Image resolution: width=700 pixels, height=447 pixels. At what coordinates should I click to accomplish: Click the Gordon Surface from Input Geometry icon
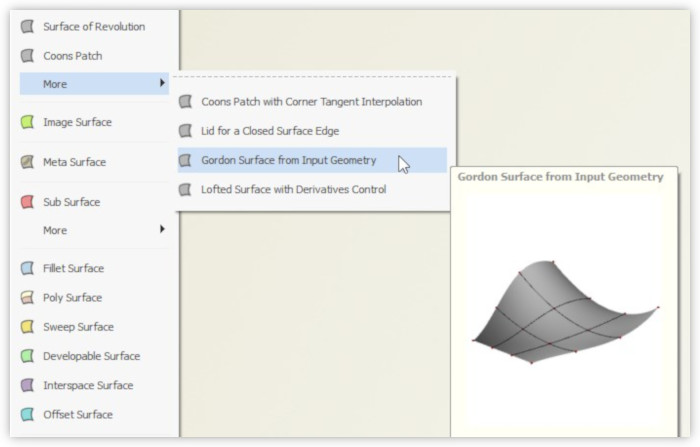[185, 160]
